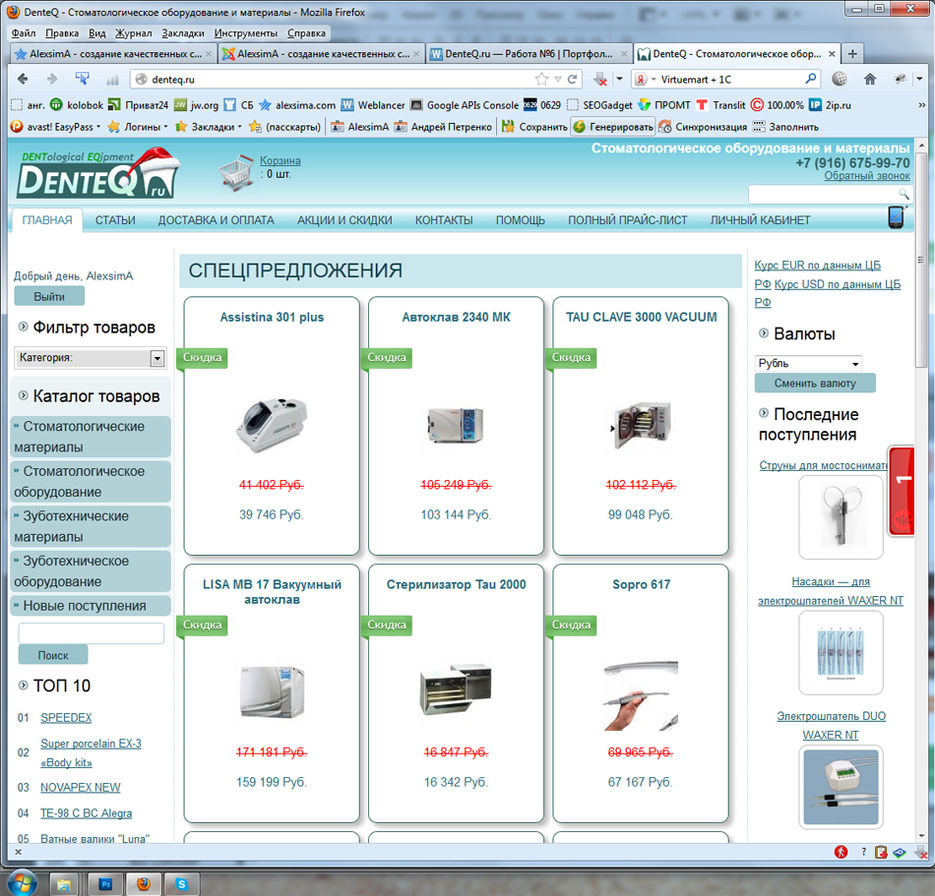Click the Windows Start button
Viewport: 935px width, 896px height.
(21, 882)
